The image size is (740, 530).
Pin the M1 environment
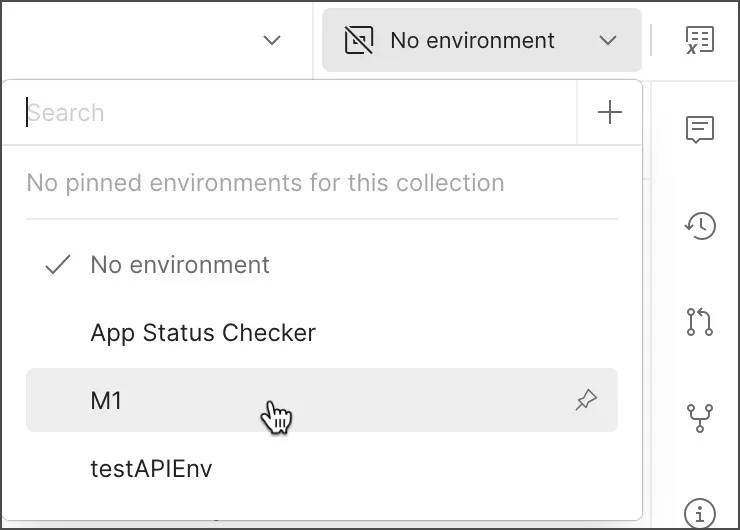586,400
